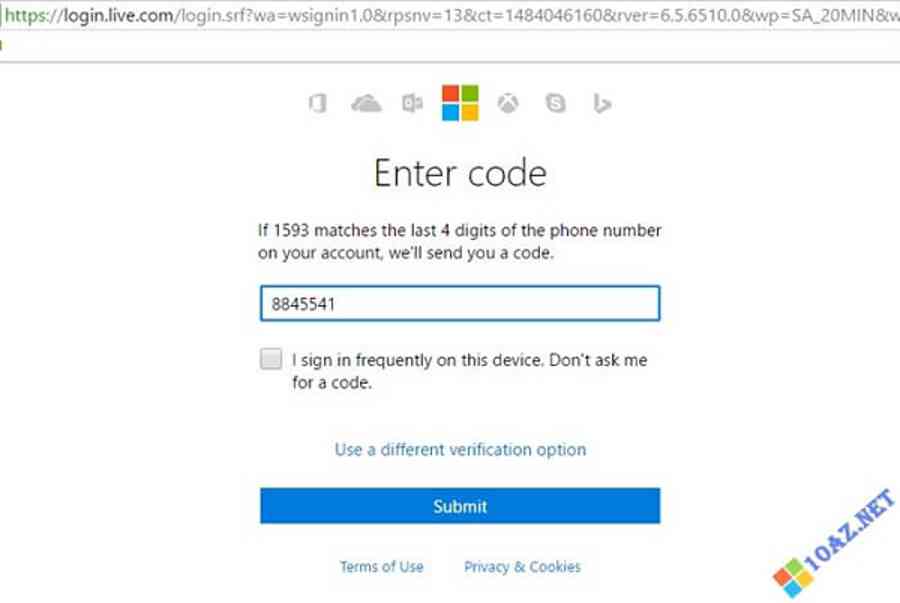Open the OneDrive cloud icon
This screenshot has width=900, height=603.
[x=367, y=103]
